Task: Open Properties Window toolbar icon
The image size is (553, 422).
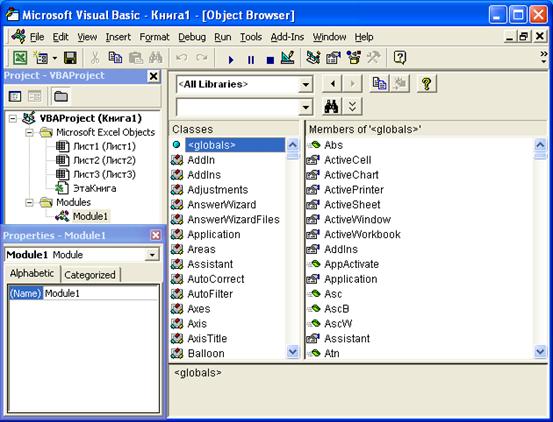Action: pos(333,57)
